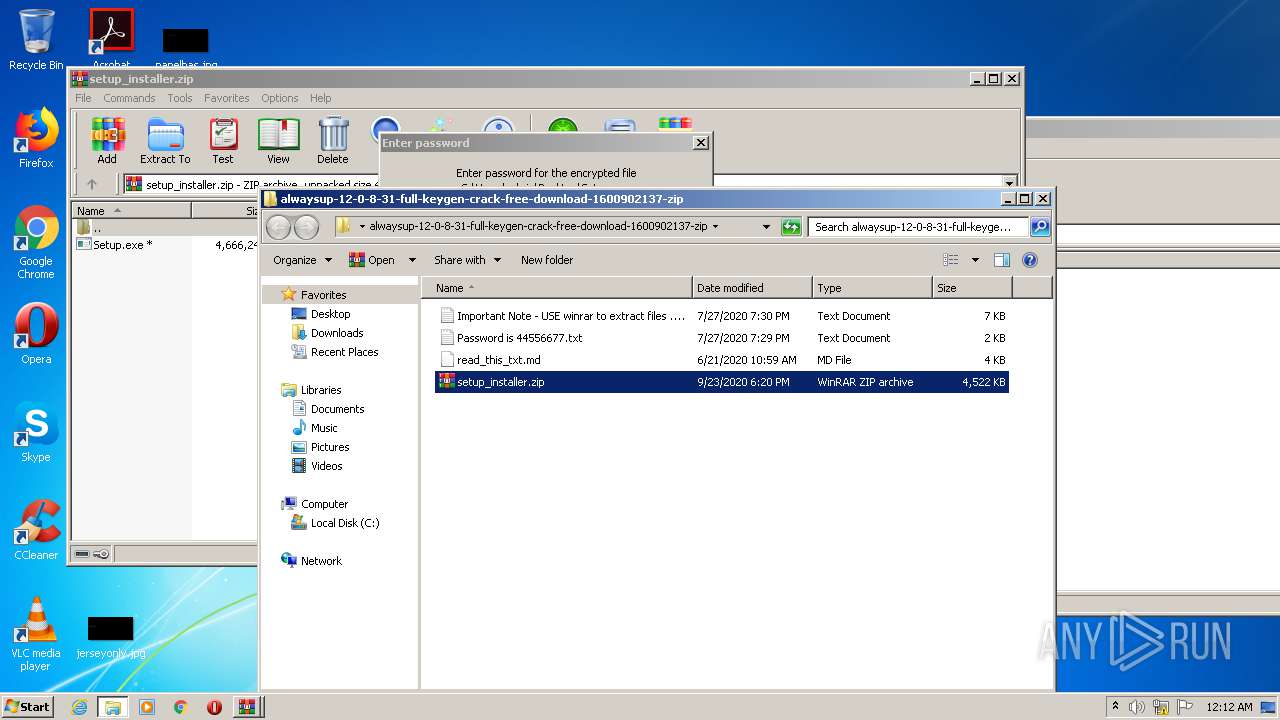1280x720 pixels.
Task: Open the WinRAR Favorites menu
Action: click(x=227, y=98)
